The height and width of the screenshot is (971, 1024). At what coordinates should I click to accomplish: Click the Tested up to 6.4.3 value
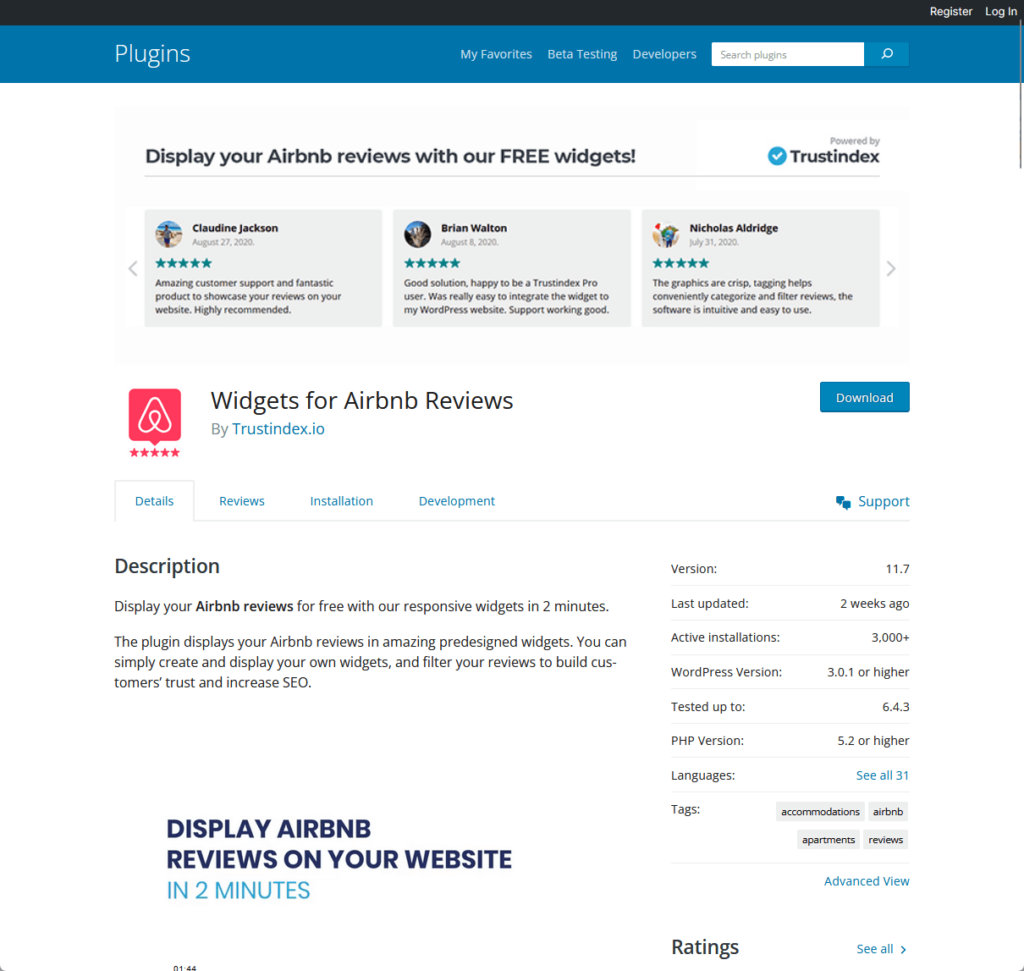(895, 707)
